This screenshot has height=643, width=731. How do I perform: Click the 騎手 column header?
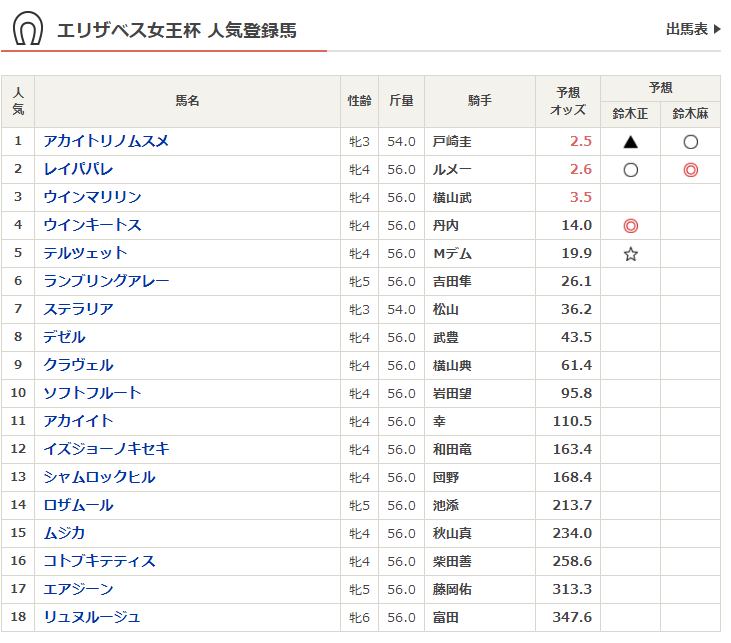click(x=480, y=101)
